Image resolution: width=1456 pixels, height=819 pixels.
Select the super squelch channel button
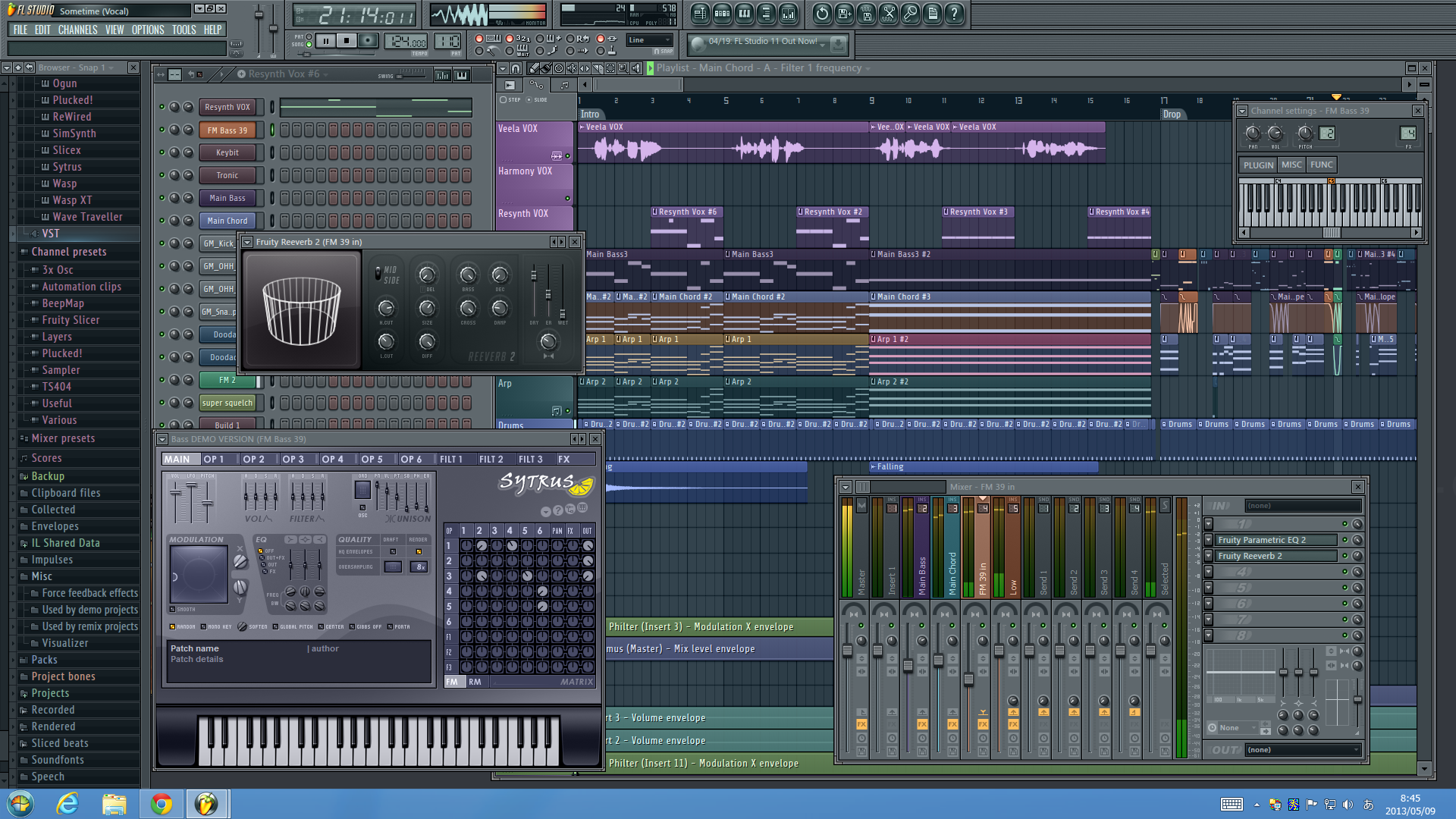coord(227,403)
